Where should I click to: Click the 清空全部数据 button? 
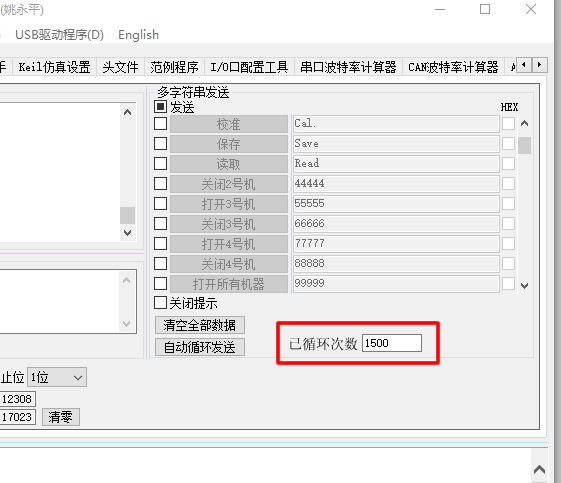point(200,325)
